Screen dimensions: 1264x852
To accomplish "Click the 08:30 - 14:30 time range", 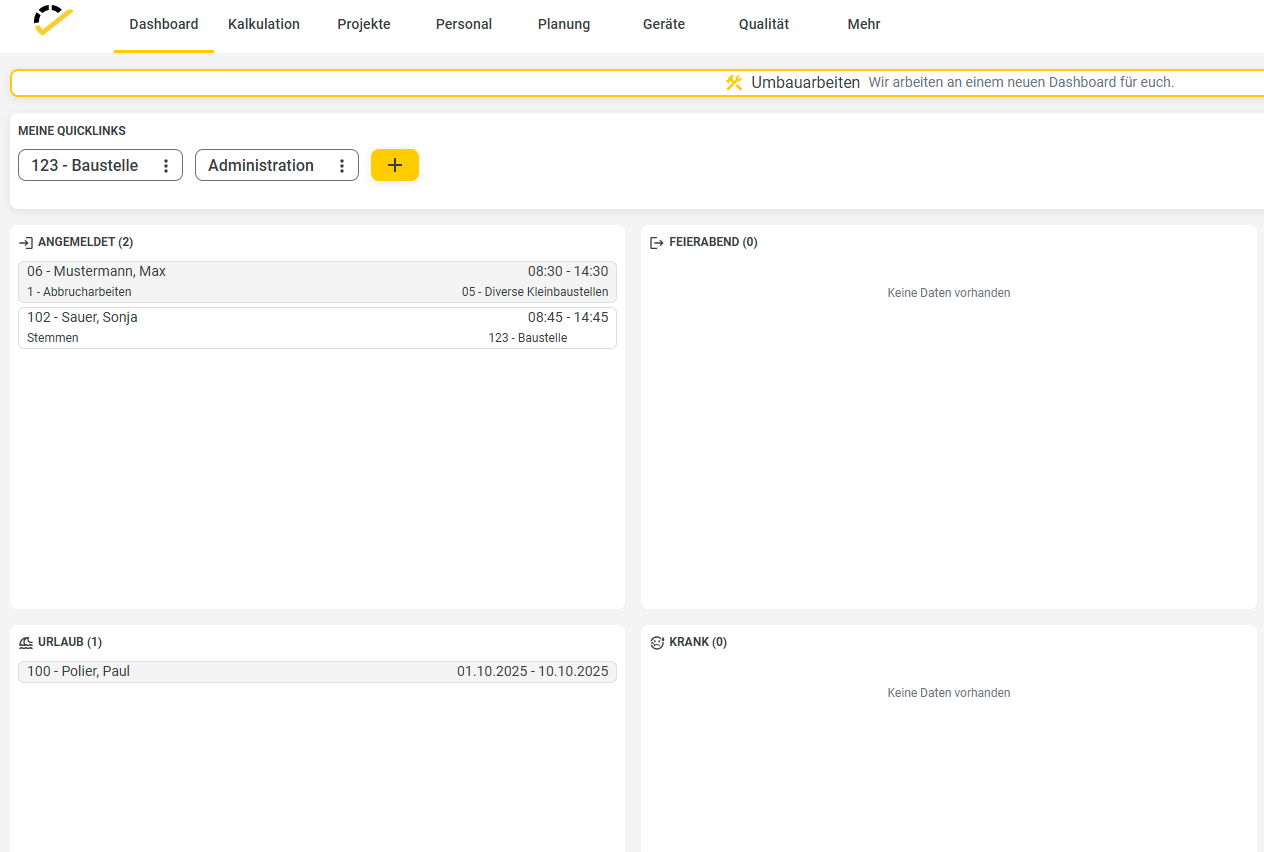I will [568, 271].
